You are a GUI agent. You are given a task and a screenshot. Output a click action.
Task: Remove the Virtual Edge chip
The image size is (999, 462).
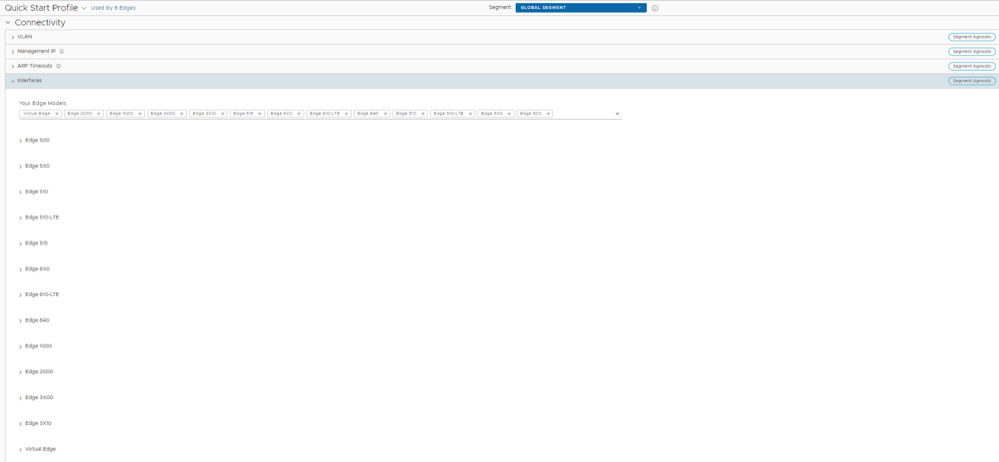57,114
